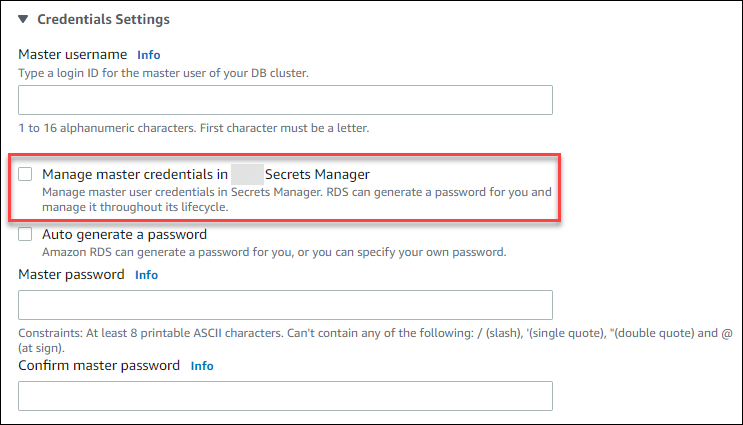Screen dimensions: 743x425
Task: Tick the Auto generate a password checkbox
Action: [26, 235]
